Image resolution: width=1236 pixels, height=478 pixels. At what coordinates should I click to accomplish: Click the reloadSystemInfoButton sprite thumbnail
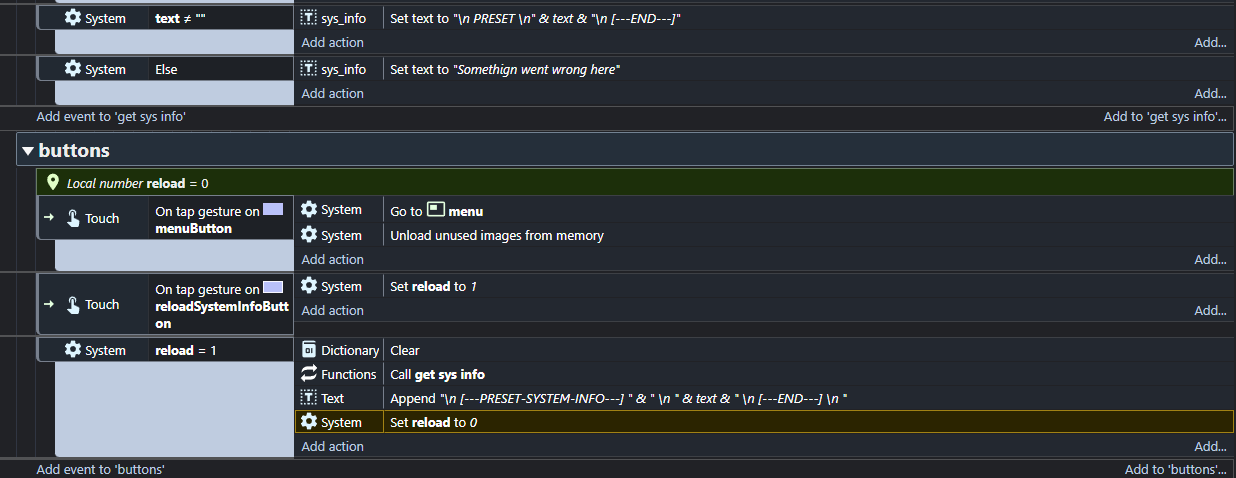pyautogui.click(x=273, y=288)
